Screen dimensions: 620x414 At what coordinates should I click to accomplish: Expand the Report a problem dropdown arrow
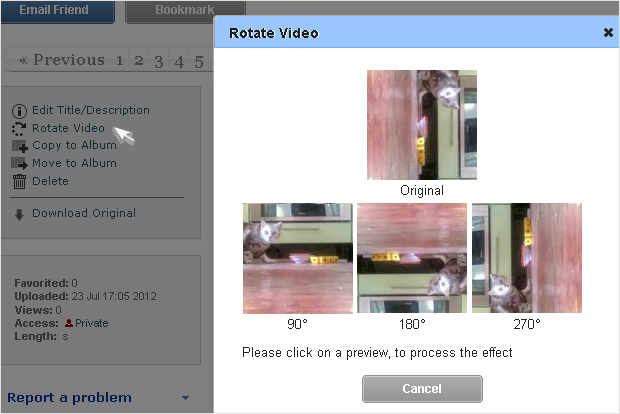(185, 398)
